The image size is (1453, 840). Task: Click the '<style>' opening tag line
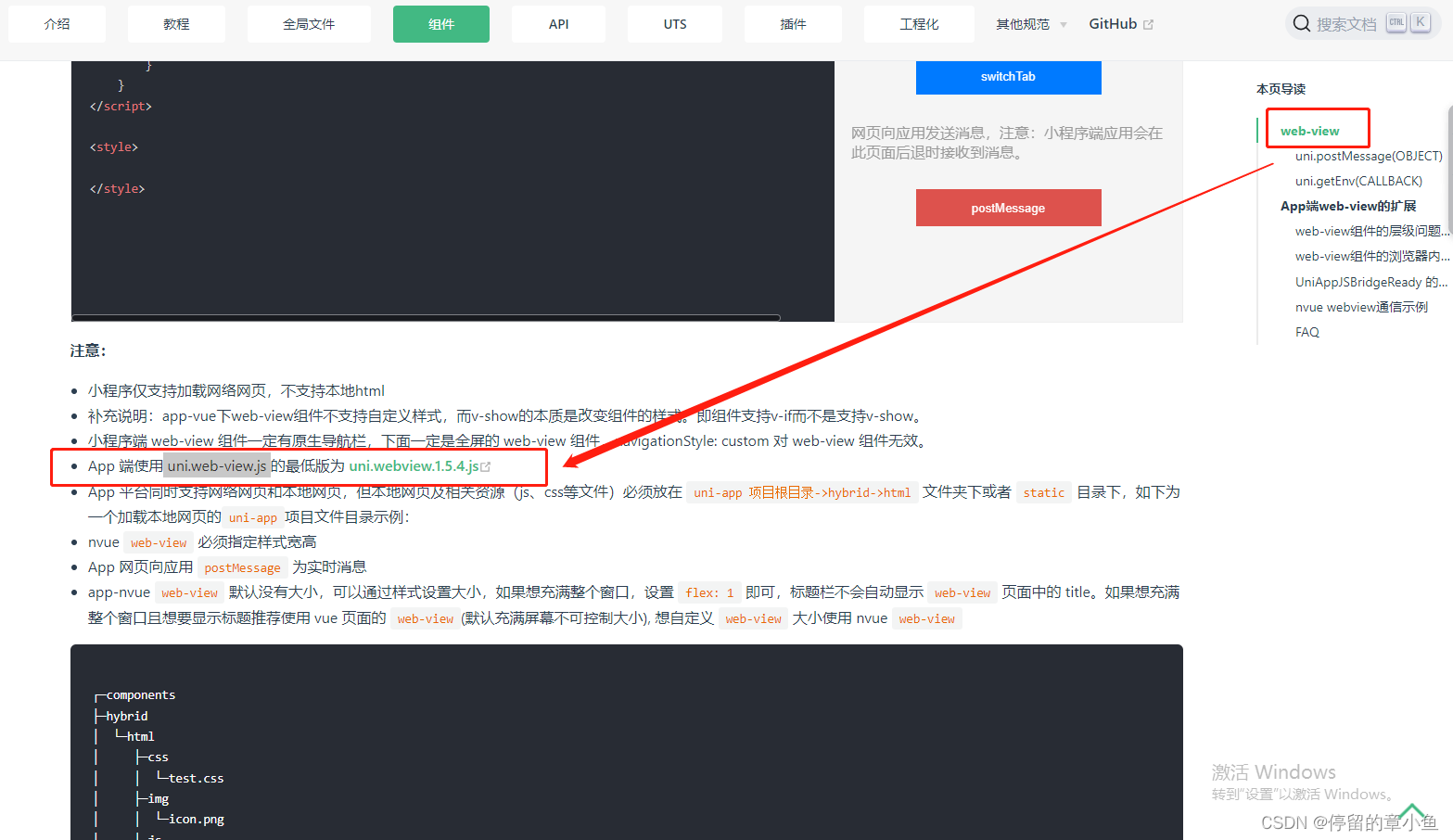pyautogui.click(x=114, y=146)
